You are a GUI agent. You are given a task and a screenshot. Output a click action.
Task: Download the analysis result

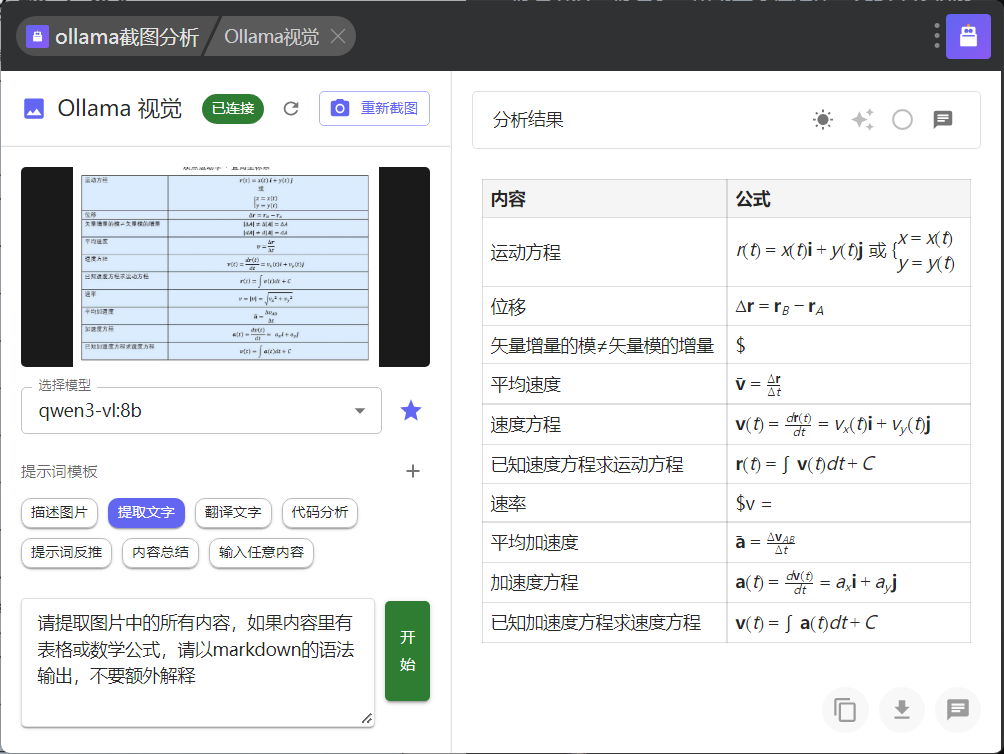901,710
